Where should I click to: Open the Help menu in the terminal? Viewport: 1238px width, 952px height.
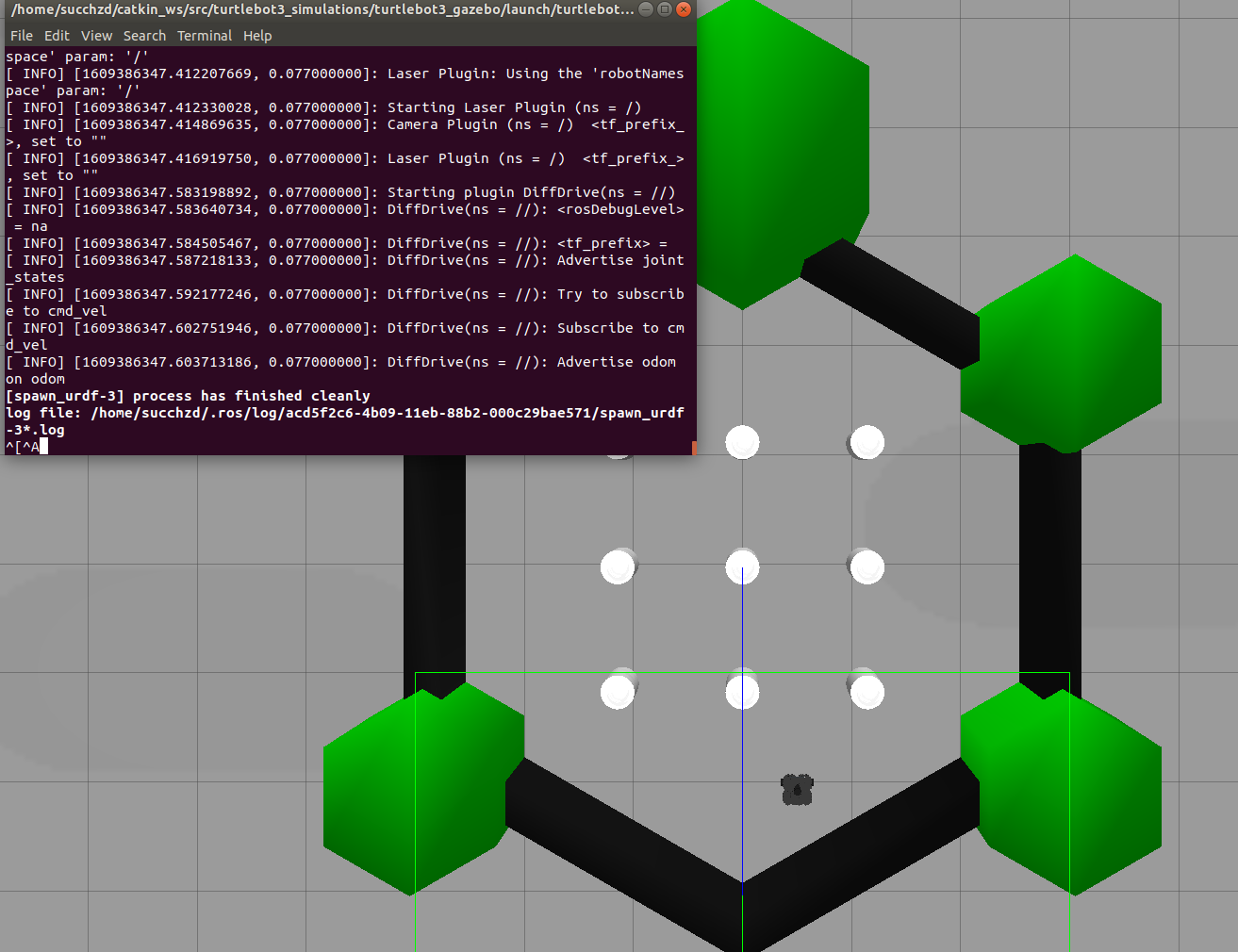pyautogui.click(x=257, y=36)
